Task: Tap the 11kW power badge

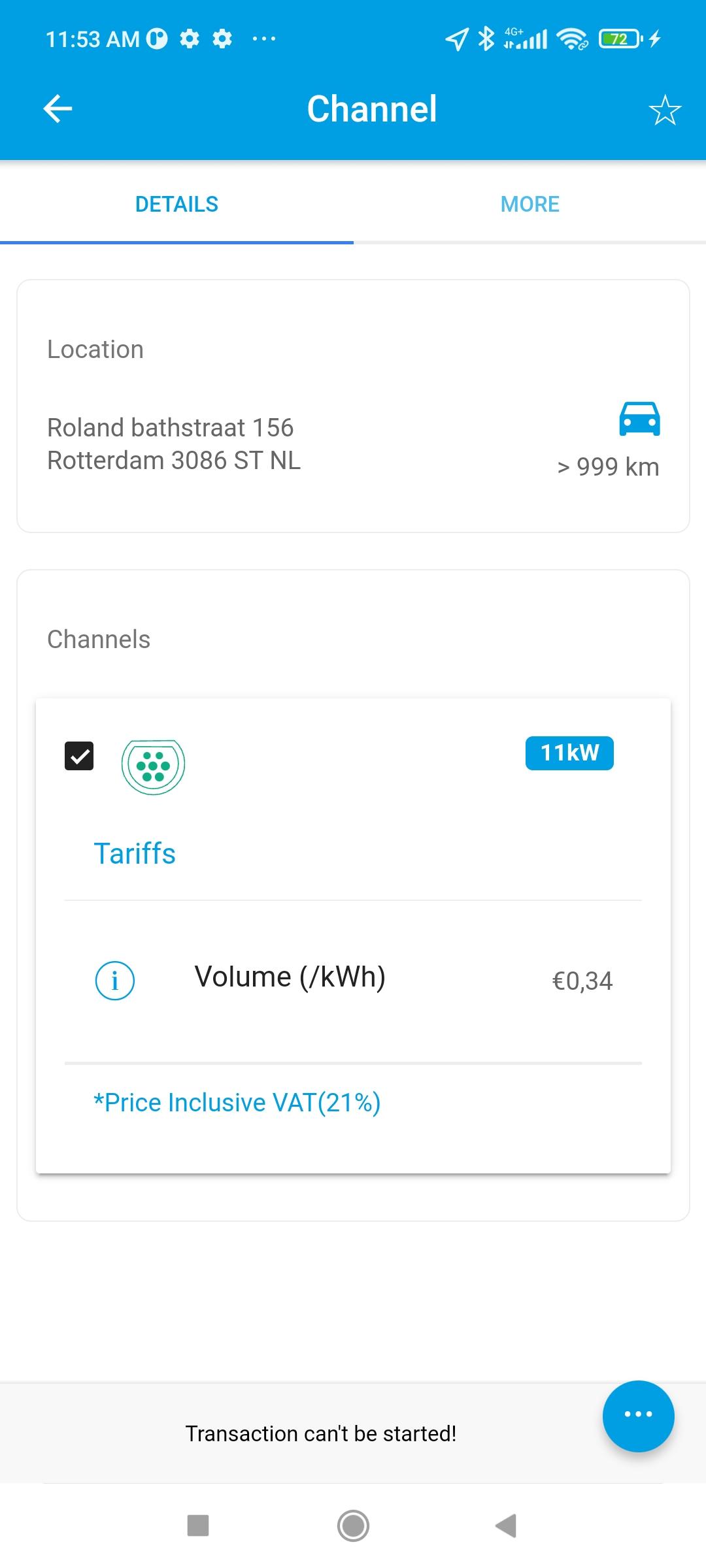Action: pyautogui.click(x=569, y=753)
